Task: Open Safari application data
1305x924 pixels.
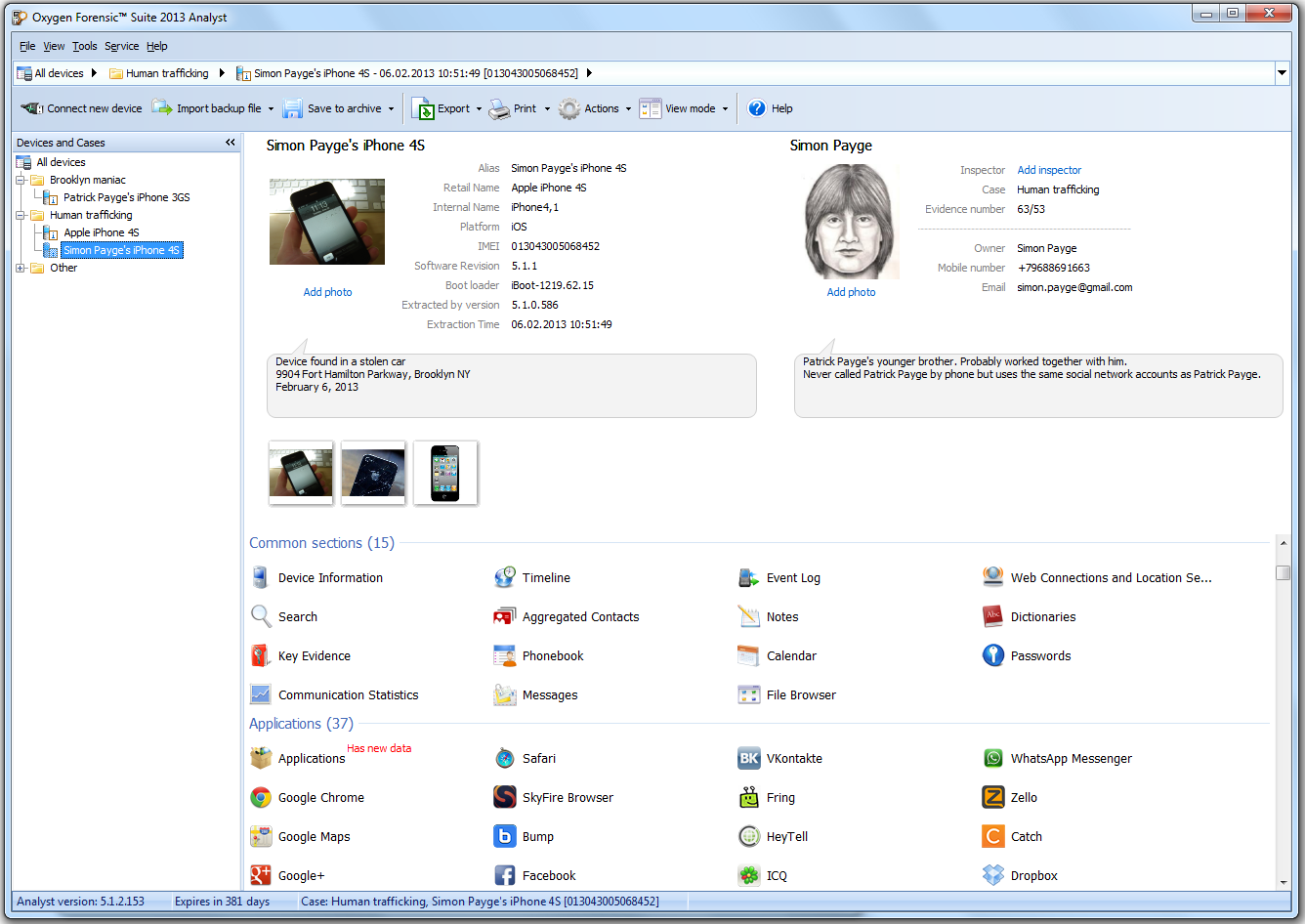Action: pyautogui.click(x=525, y=759)
